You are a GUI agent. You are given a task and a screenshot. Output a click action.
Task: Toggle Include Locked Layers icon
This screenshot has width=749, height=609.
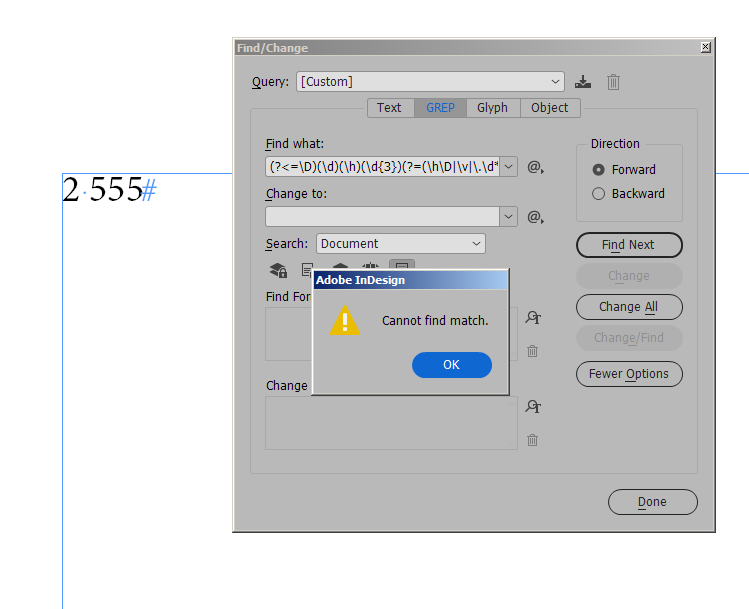(x=278, y=270)
